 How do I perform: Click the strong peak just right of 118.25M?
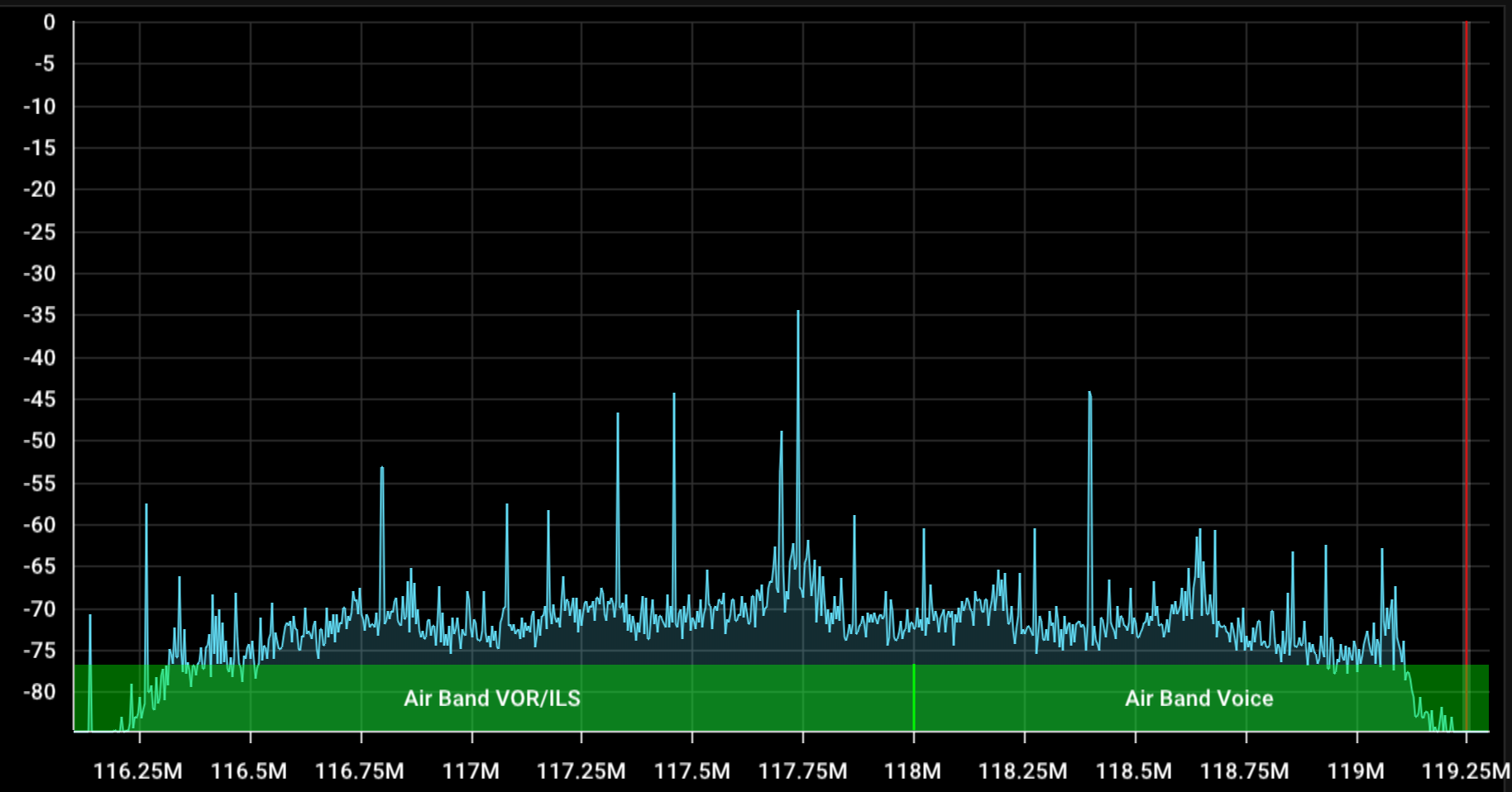coord(1090,395)
